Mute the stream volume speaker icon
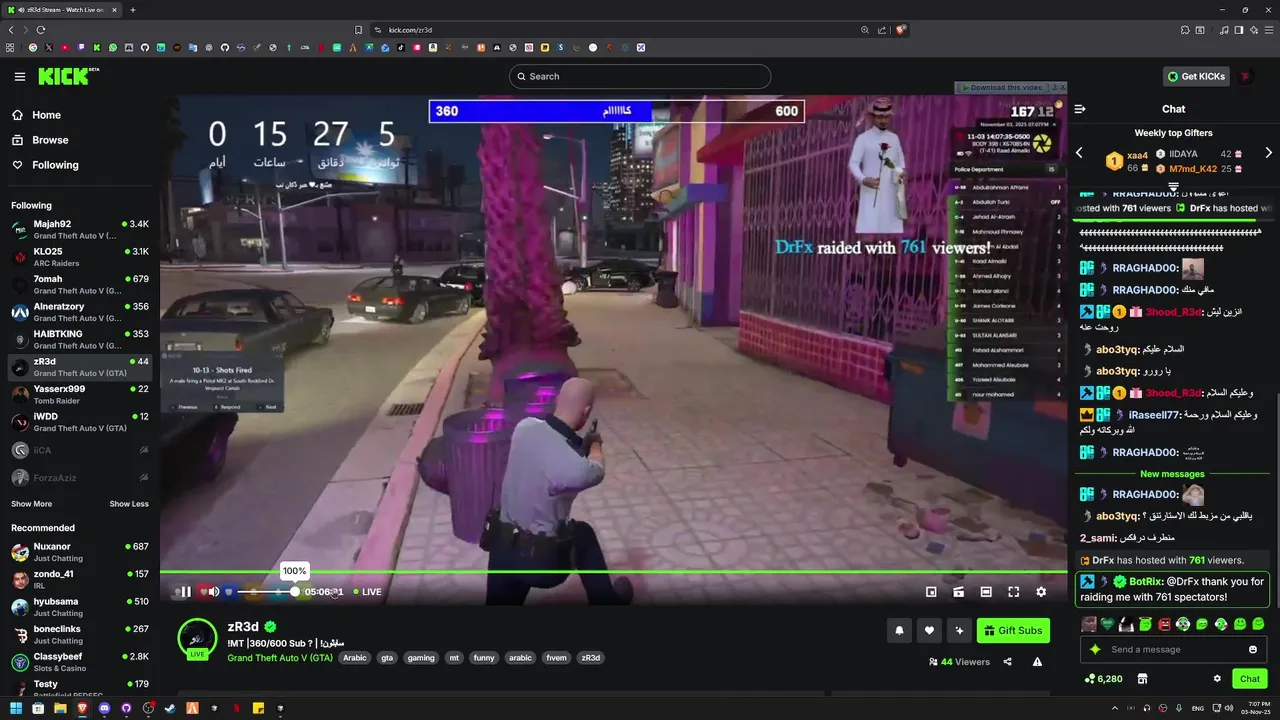This screenshot has width=1280, height=720. click(213, 592)
